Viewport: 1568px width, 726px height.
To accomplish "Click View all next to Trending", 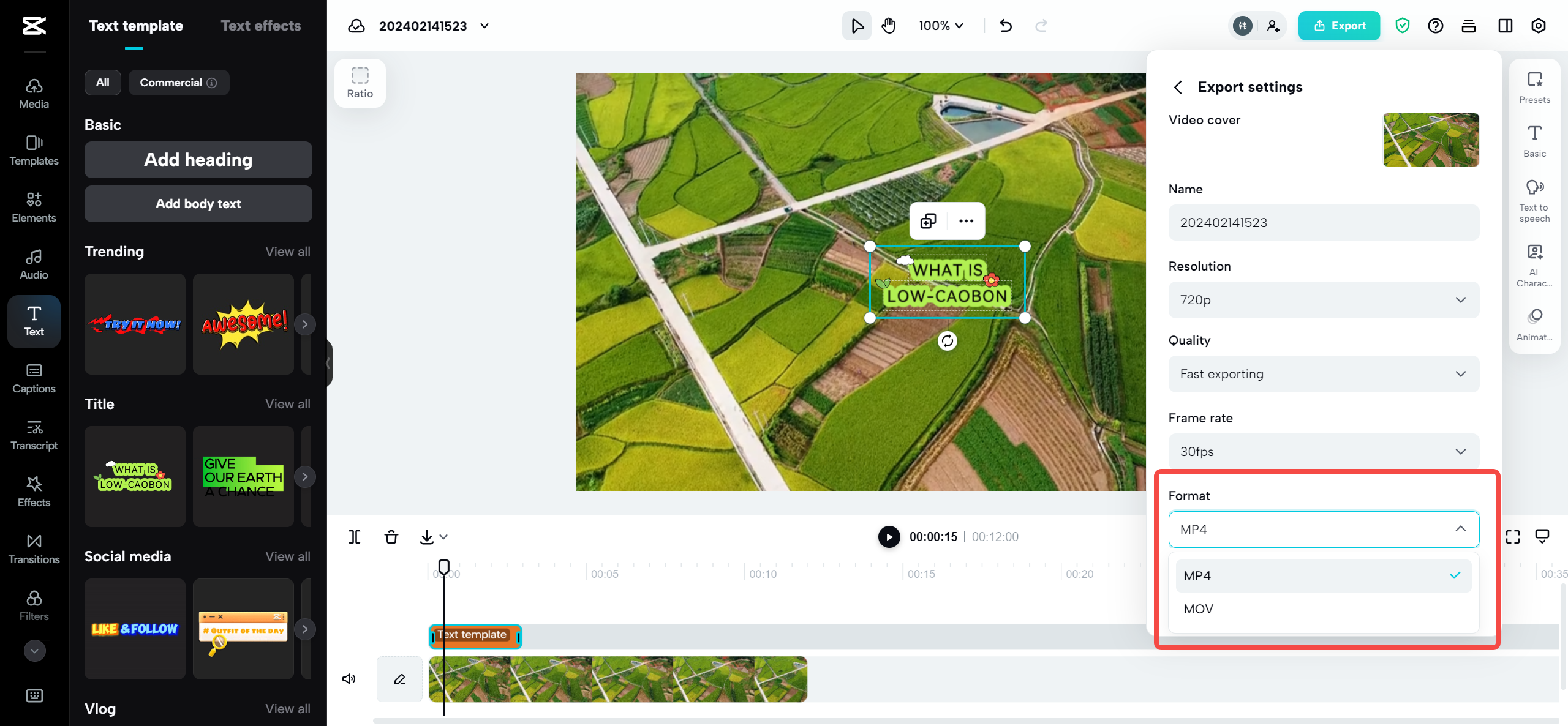I will (287, 251).
